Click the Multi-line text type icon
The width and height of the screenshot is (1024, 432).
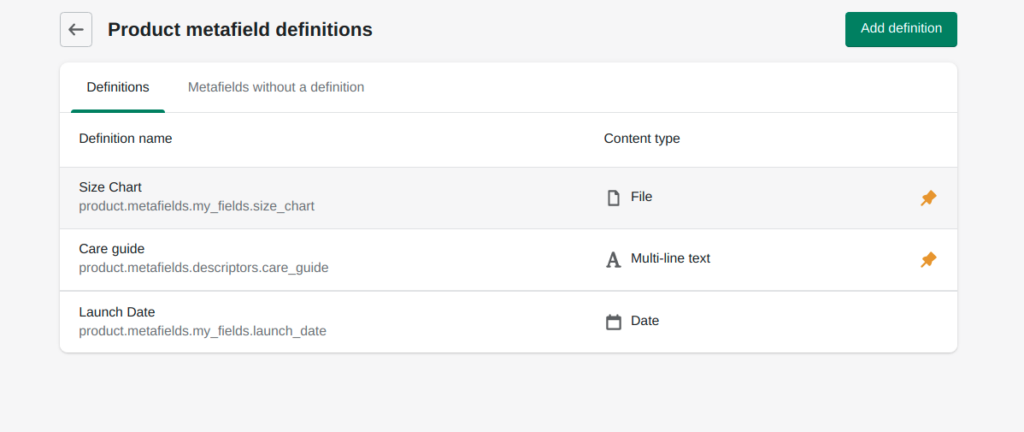pos(614,260)
